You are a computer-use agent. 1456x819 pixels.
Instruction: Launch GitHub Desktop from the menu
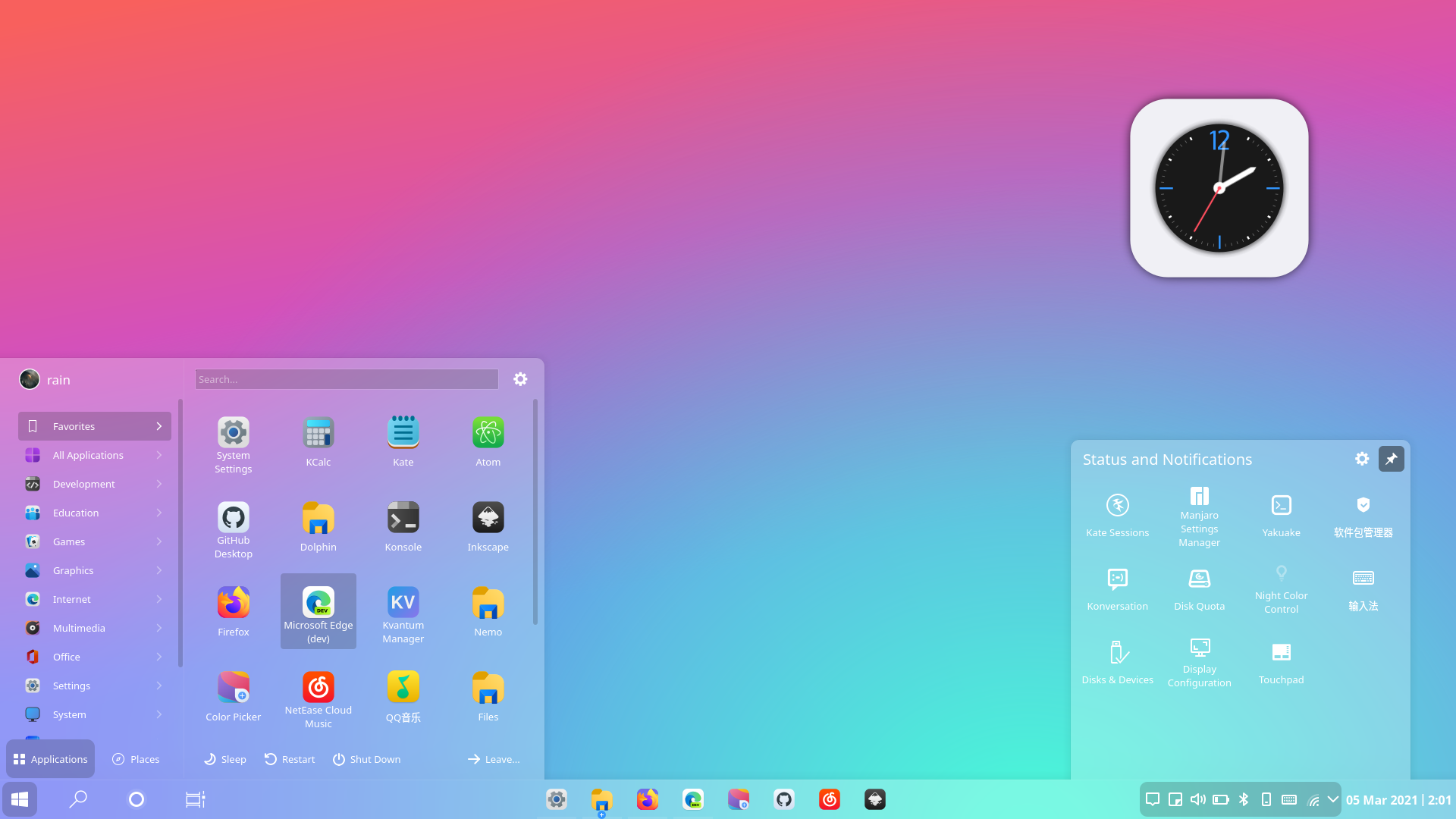(x=233, y=530)
